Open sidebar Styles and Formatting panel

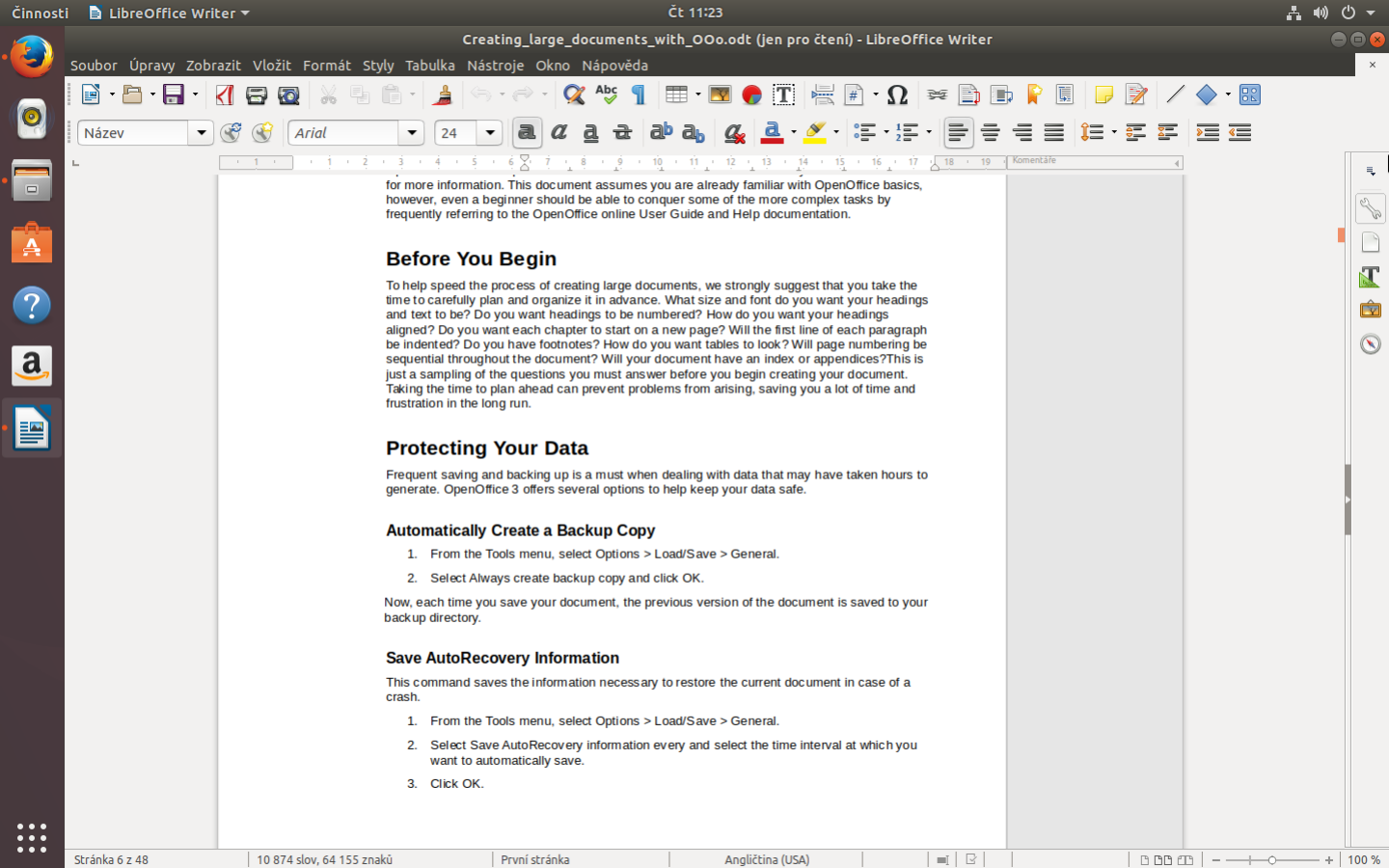(1370, 277)
